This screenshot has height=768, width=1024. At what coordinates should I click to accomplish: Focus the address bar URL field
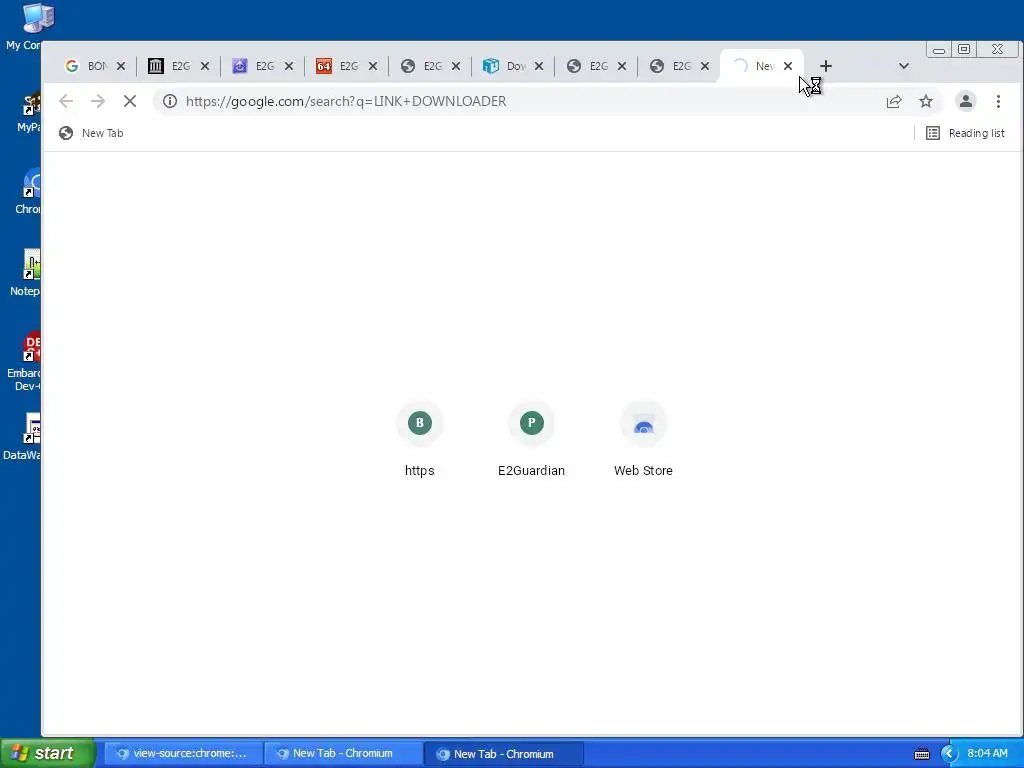point(522,101)
